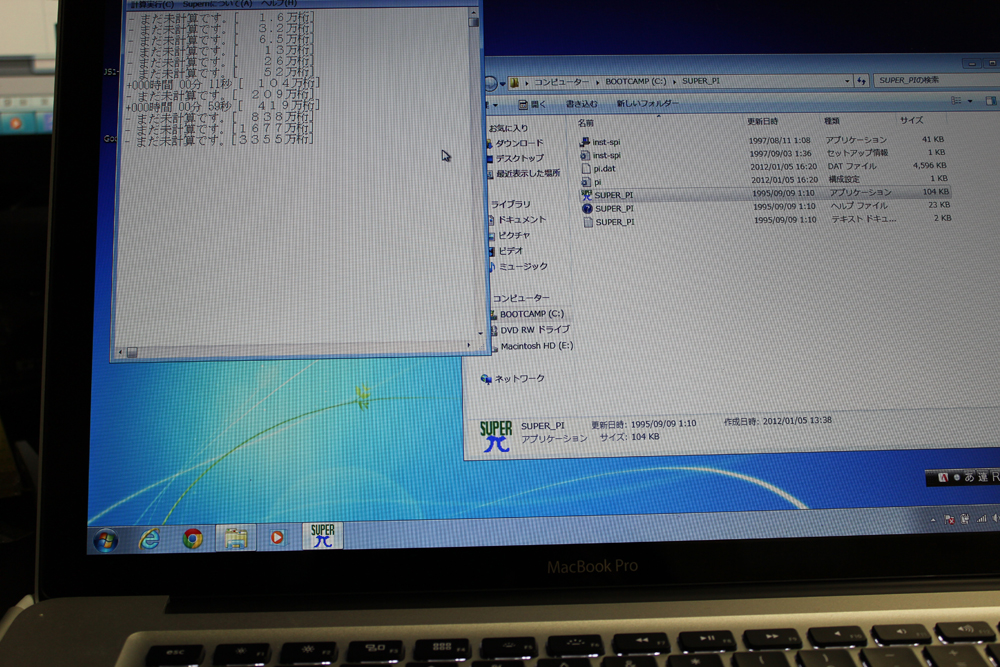
Task: Open 最近表示した場所 in the navigation pane
Action: [x=528, y=173]
